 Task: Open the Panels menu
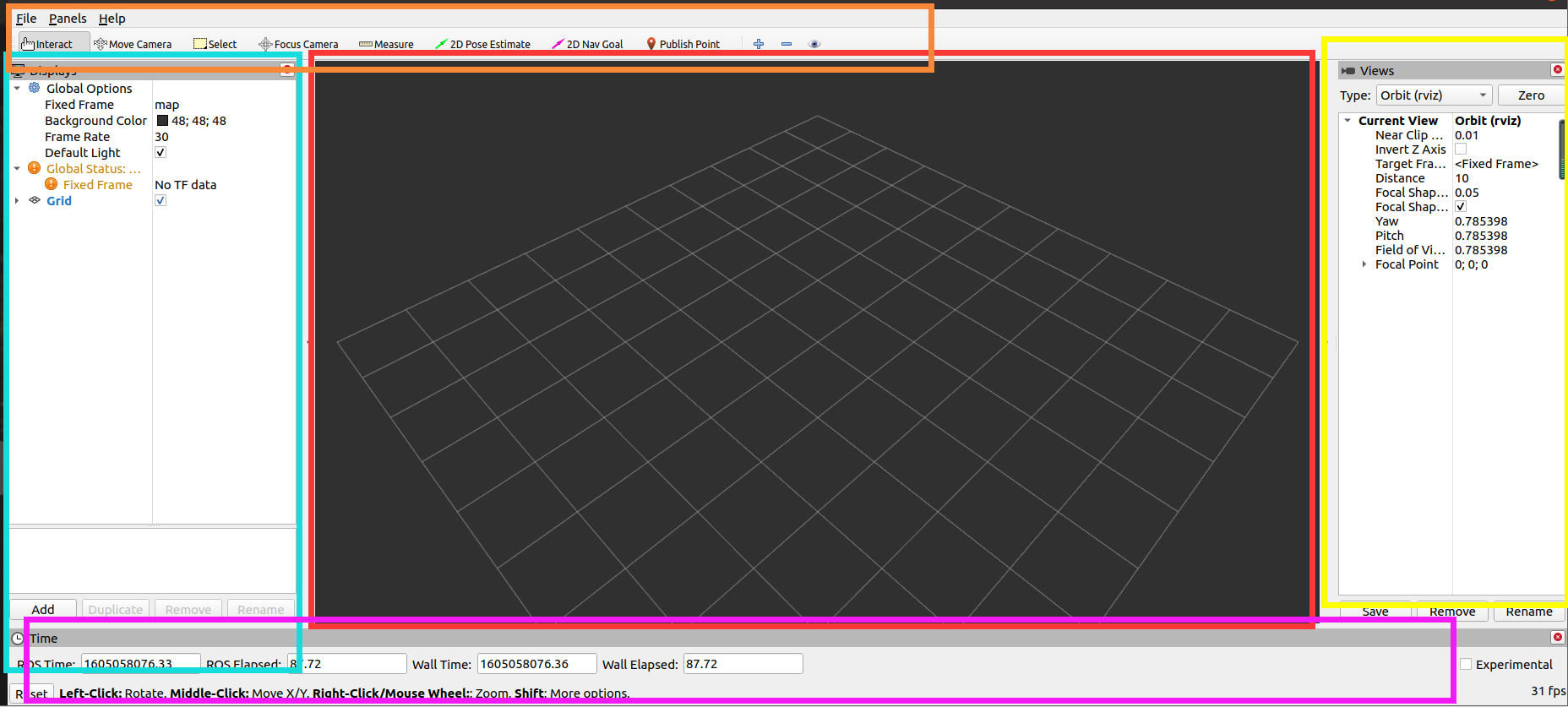(x=68, y=19)
